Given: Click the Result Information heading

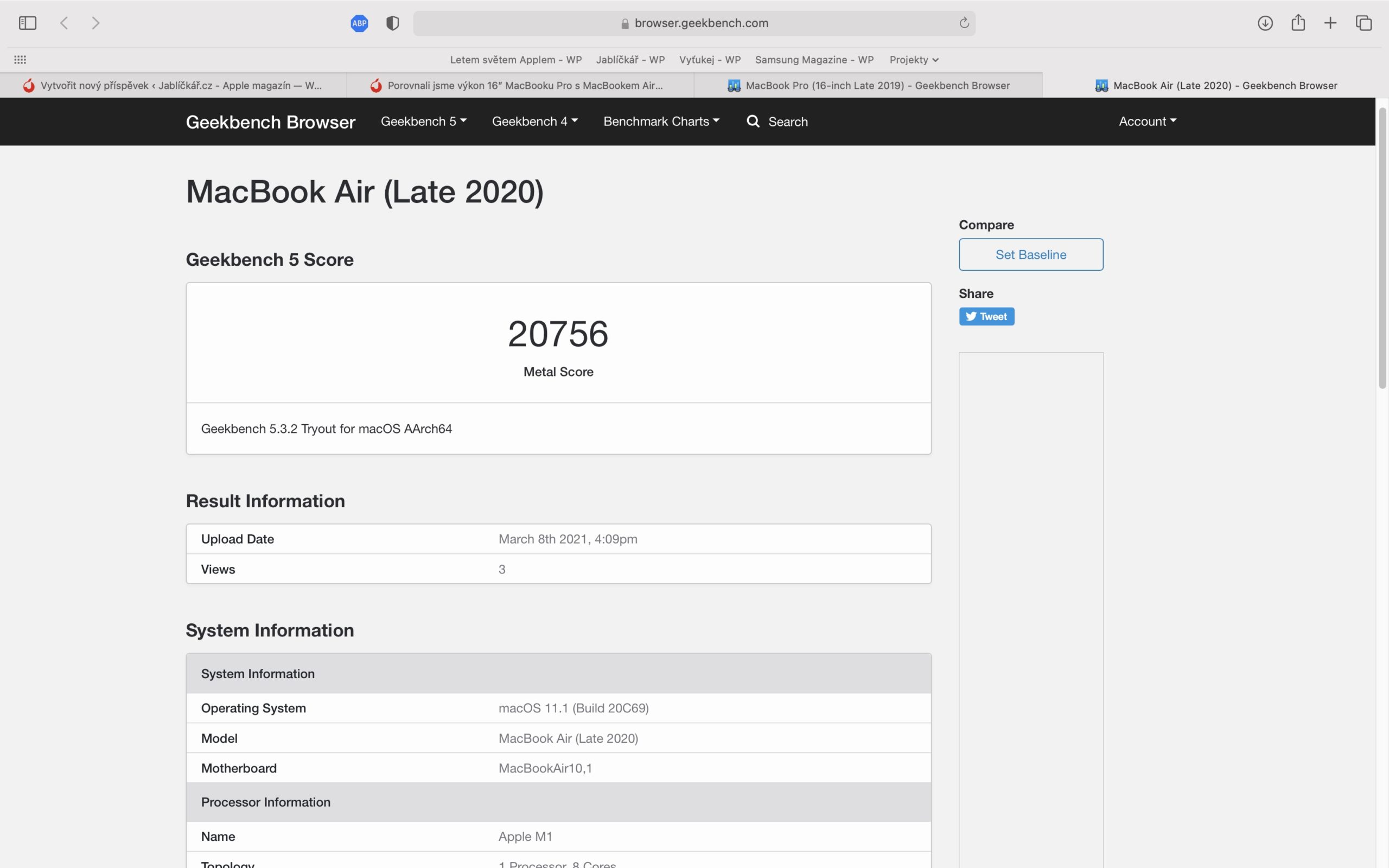Looking at the screenshot, I should pos(265,501).
